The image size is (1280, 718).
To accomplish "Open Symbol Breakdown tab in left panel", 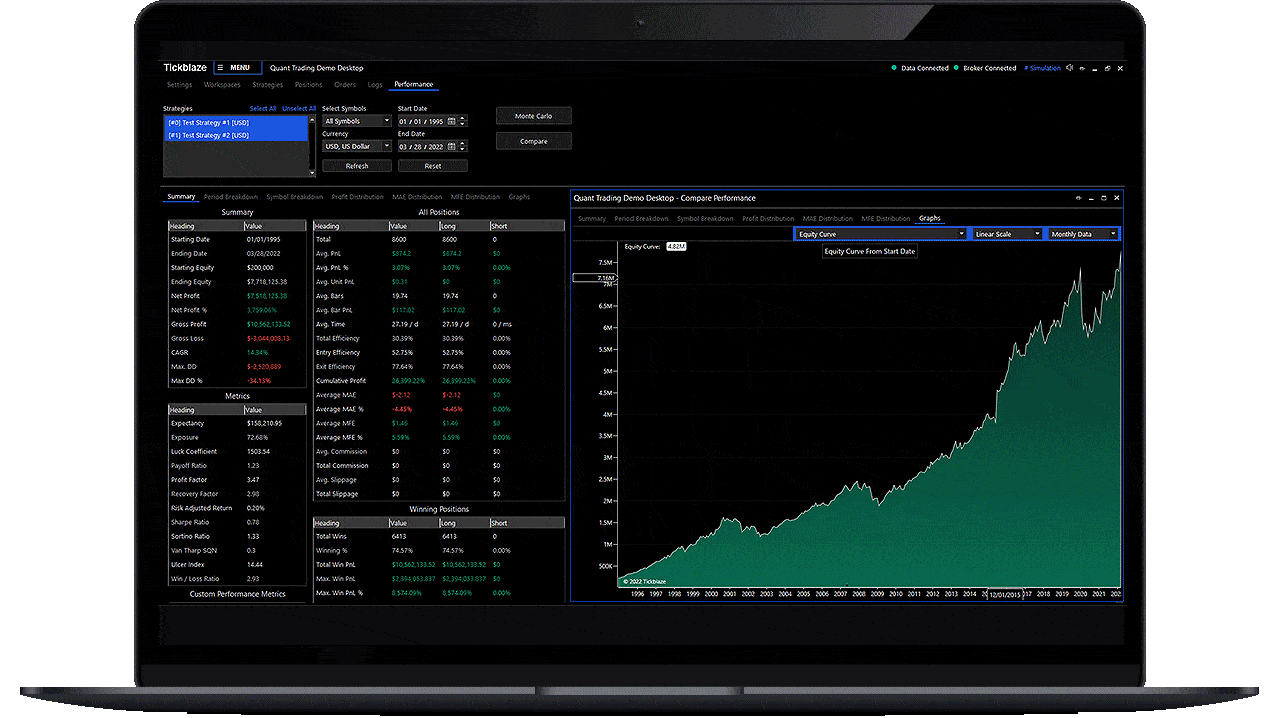I will pyautogui.click(x=295, y=197).
